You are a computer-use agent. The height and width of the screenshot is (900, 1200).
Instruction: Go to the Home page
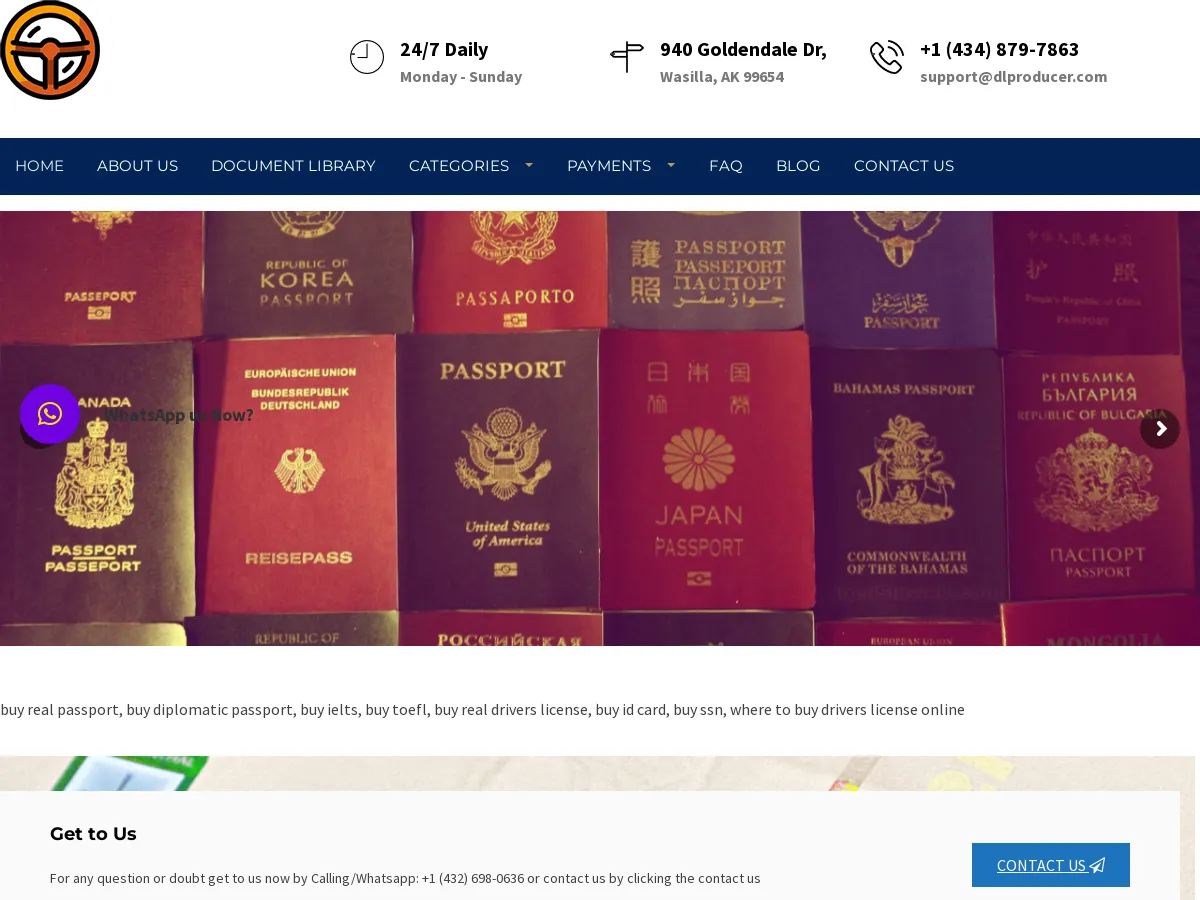tap(39, 166)
